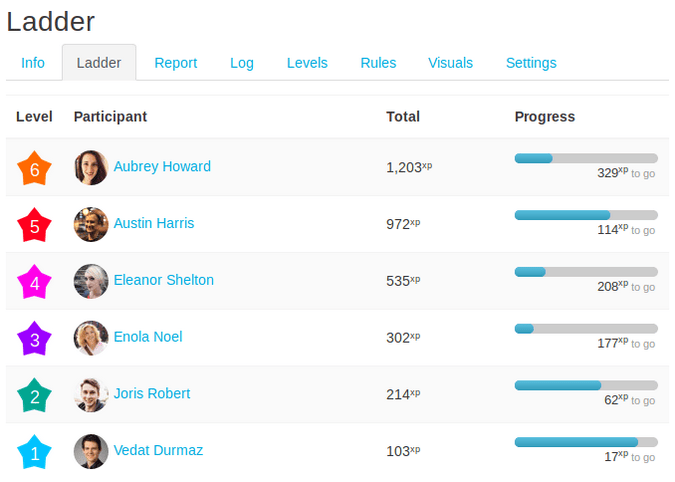Open Enola Noel's profile link
The height and width of the screenshot is (482, 675).
click(x=148, y=337)
